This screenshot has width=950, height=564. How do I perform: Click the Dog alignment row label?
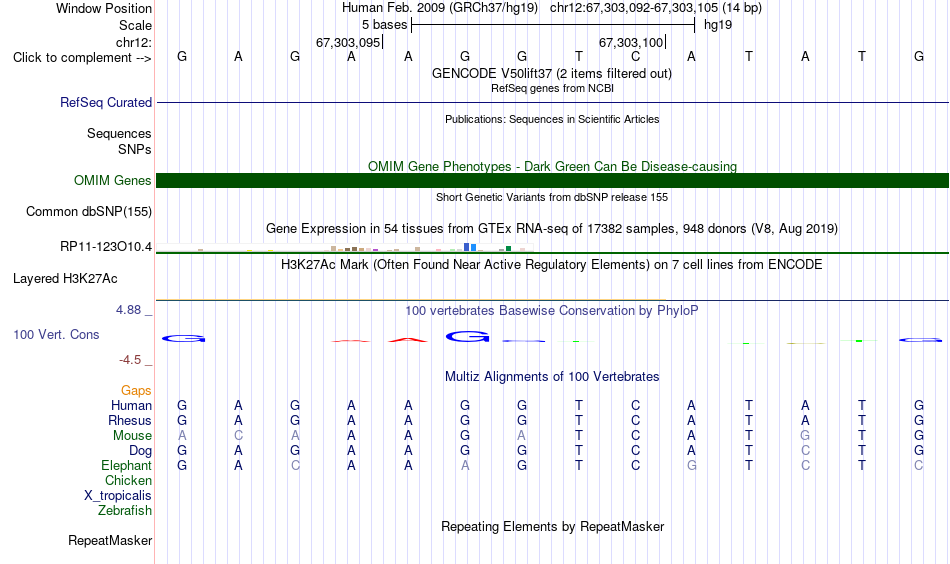[140, 451]
